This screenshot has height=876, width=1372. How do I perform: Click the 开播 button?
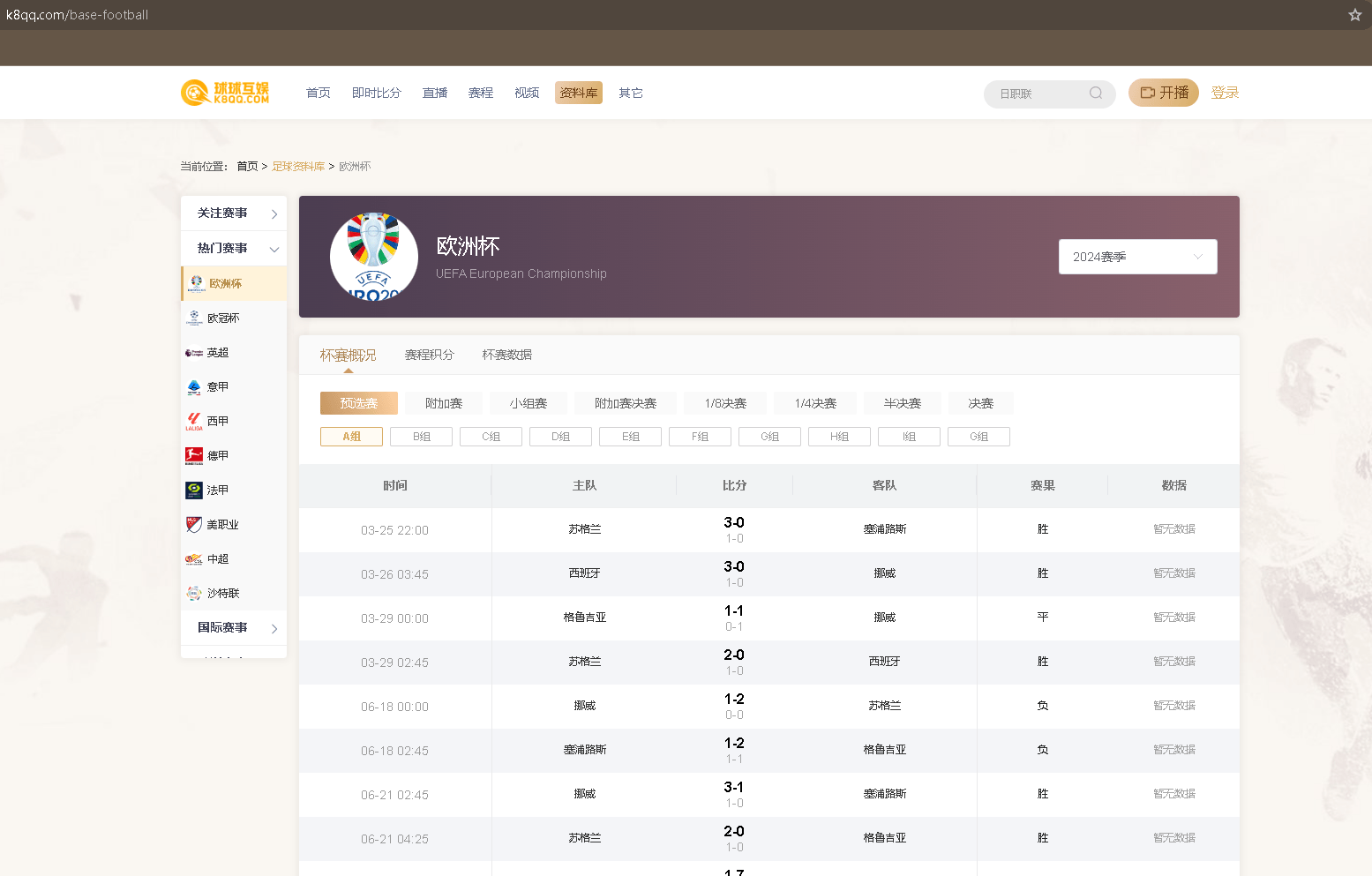point(1163,93)
